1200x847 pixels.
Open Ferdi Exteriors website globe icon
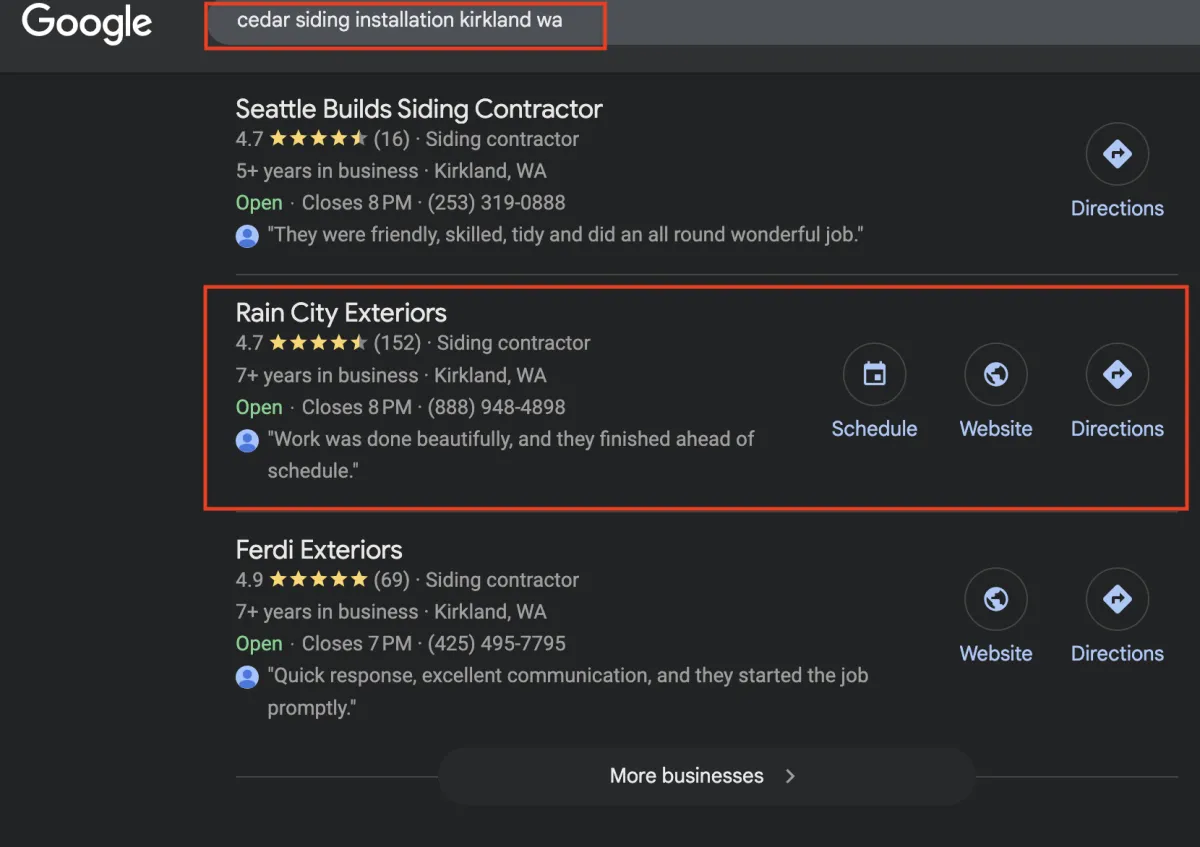[x=996, y=599]
